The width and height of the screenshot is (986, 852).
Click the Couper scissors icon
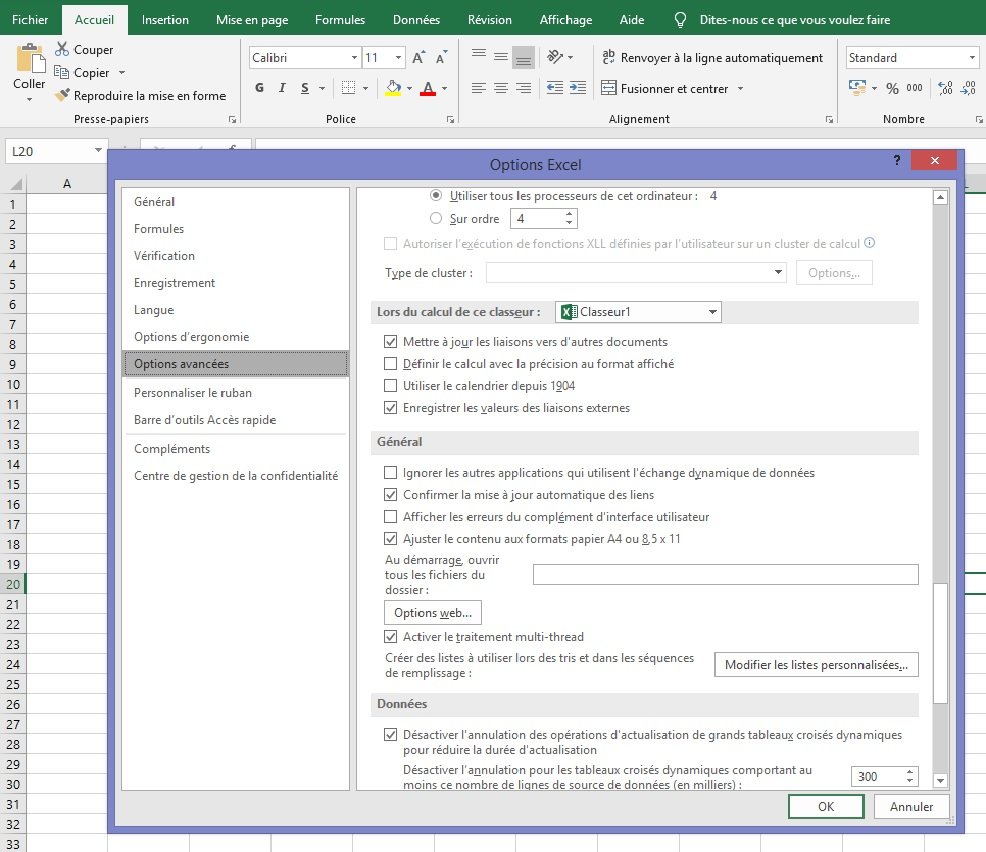(62, 49)
